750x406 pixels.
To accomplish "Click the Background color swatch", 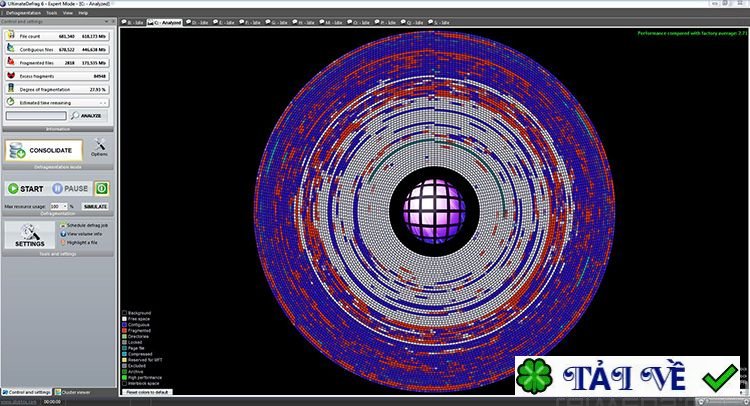I will tap(125, 313).
